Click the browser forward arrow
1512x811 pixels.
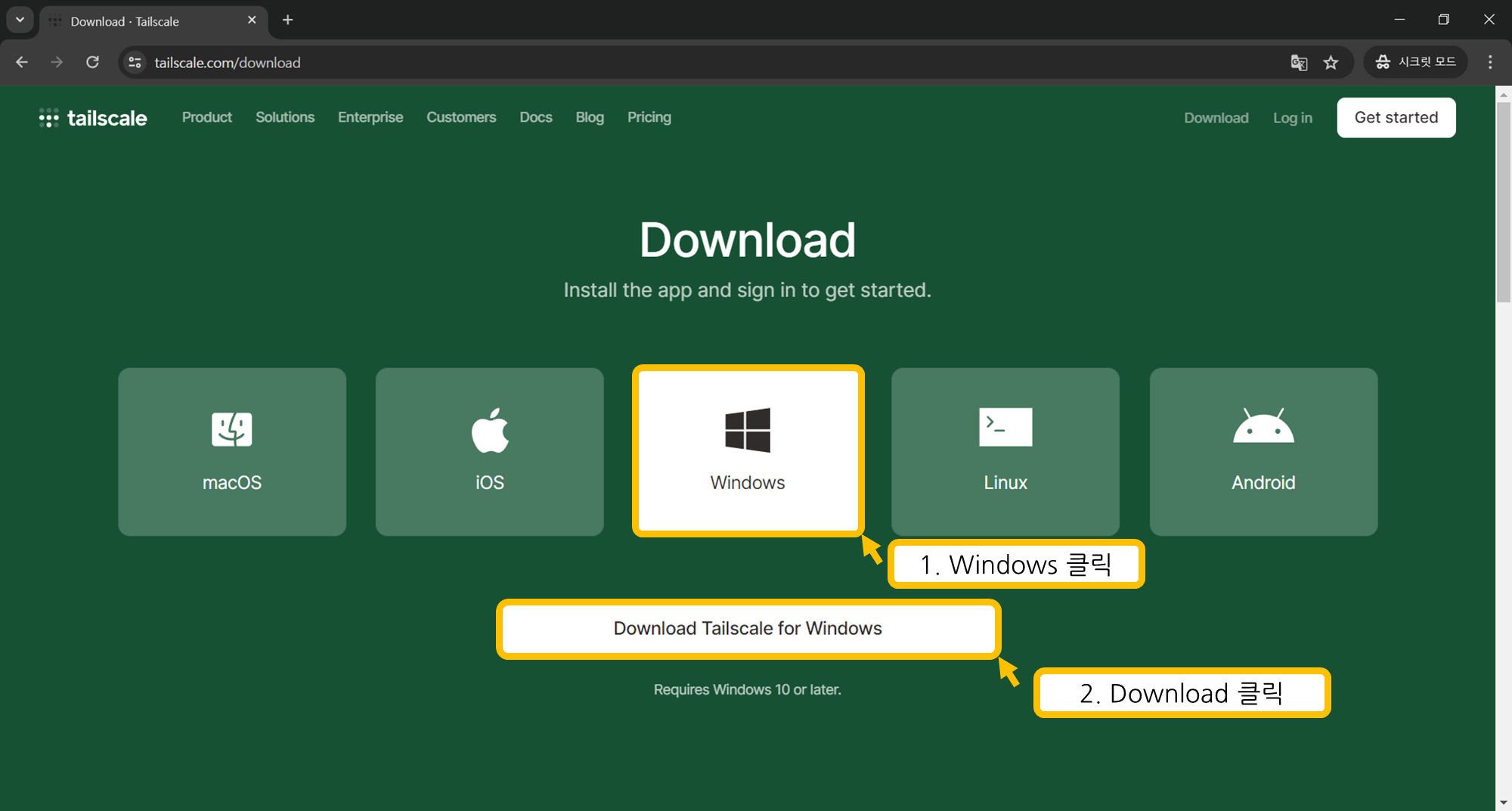[57, 62]
